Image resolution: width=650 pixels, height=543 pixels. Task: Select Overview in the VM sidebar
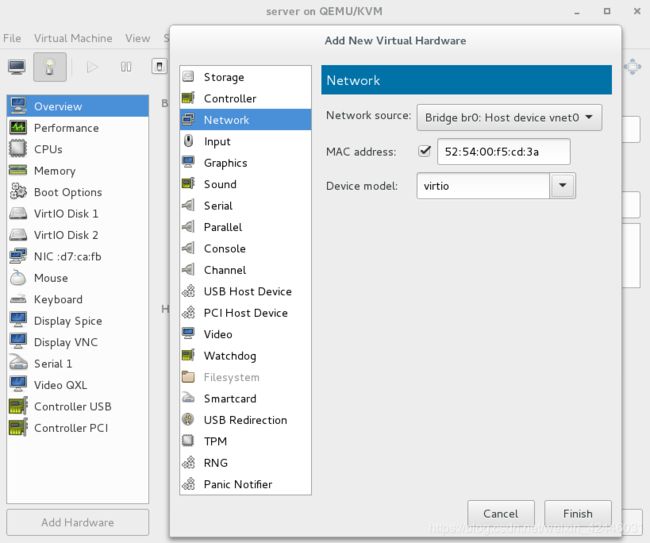coord(78,107)
